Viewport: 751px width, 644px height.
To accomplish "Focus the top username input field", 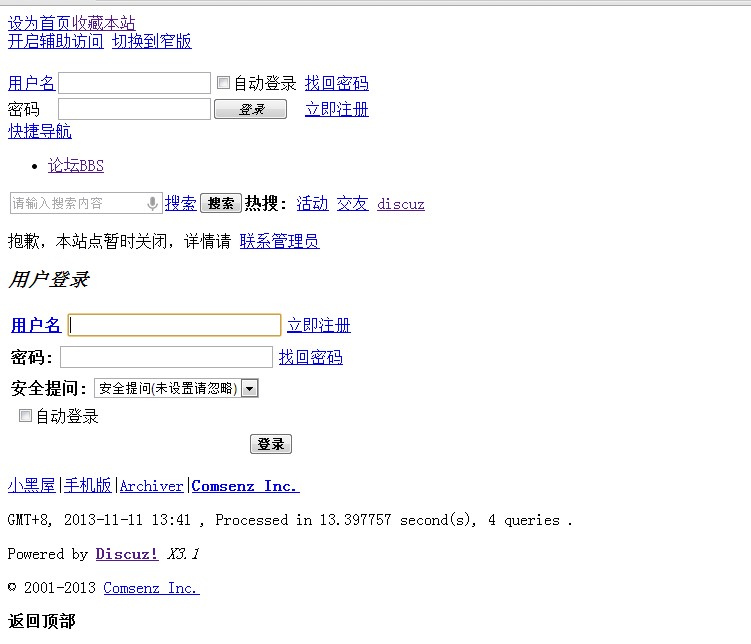I will [x=134, y=83].
